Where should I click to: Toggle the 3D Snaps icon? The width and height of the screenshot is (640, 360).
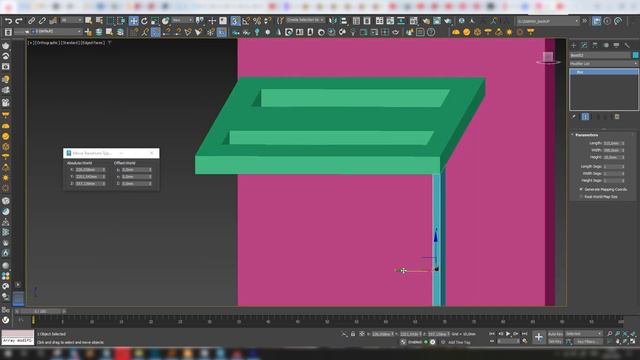236,20
